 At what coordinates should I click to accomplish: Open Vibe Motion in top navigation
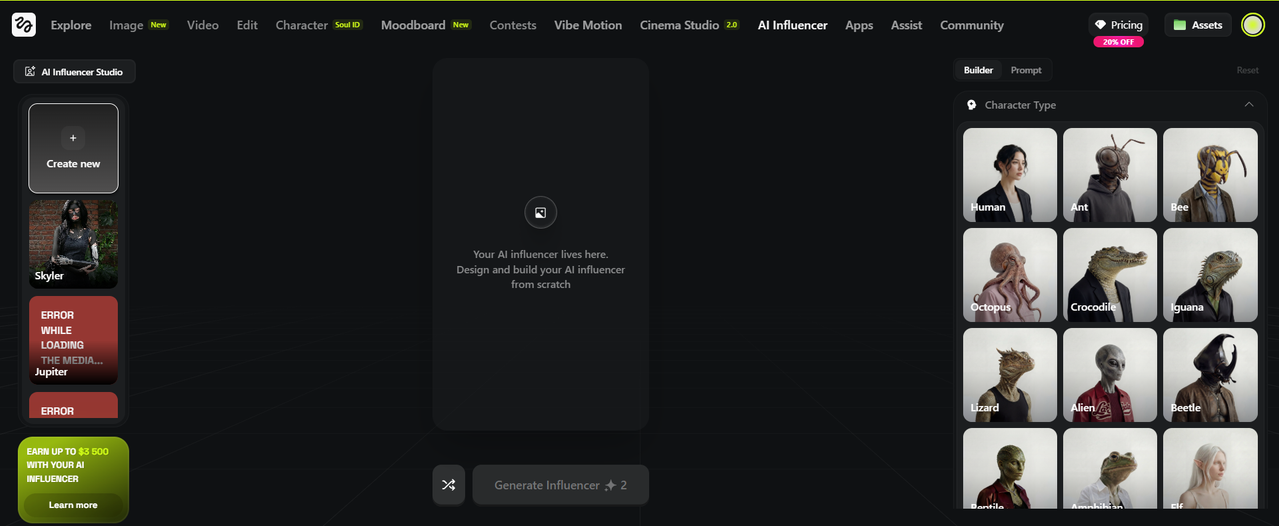588,25
